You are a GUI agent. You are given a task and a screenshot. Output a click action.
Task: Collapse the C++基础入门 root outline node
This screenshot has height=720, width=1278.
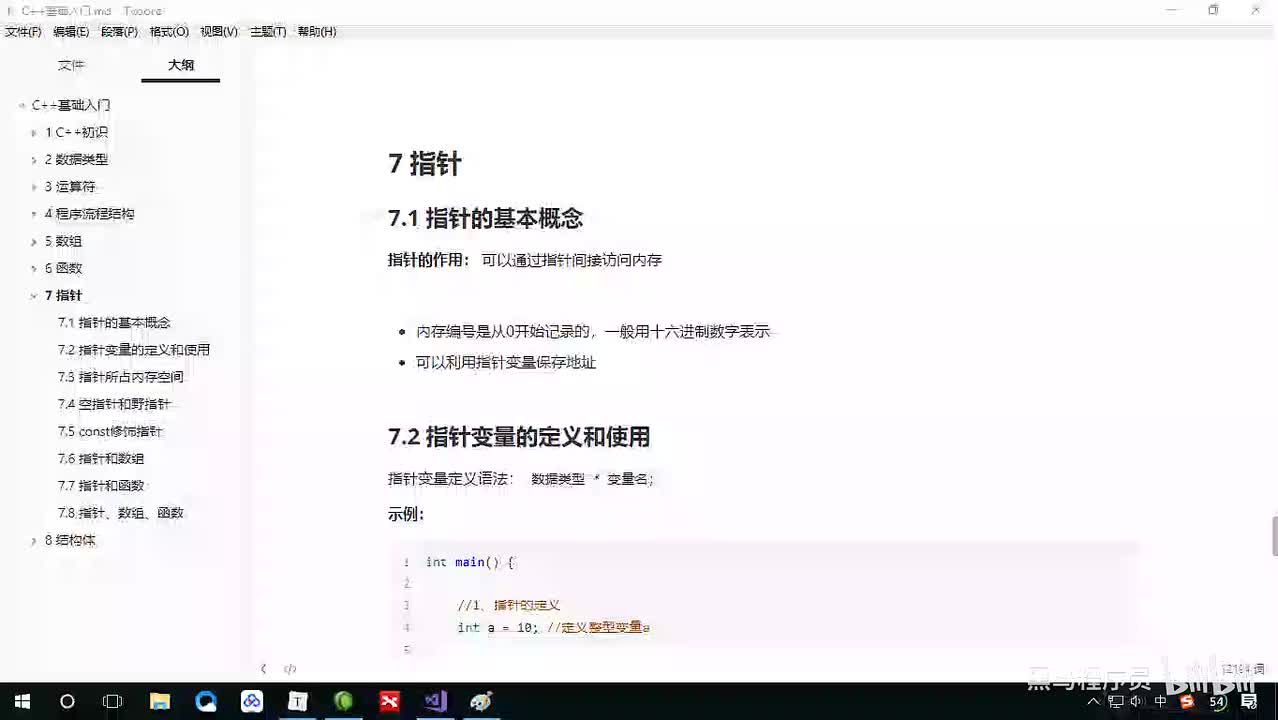pos(21,105)
